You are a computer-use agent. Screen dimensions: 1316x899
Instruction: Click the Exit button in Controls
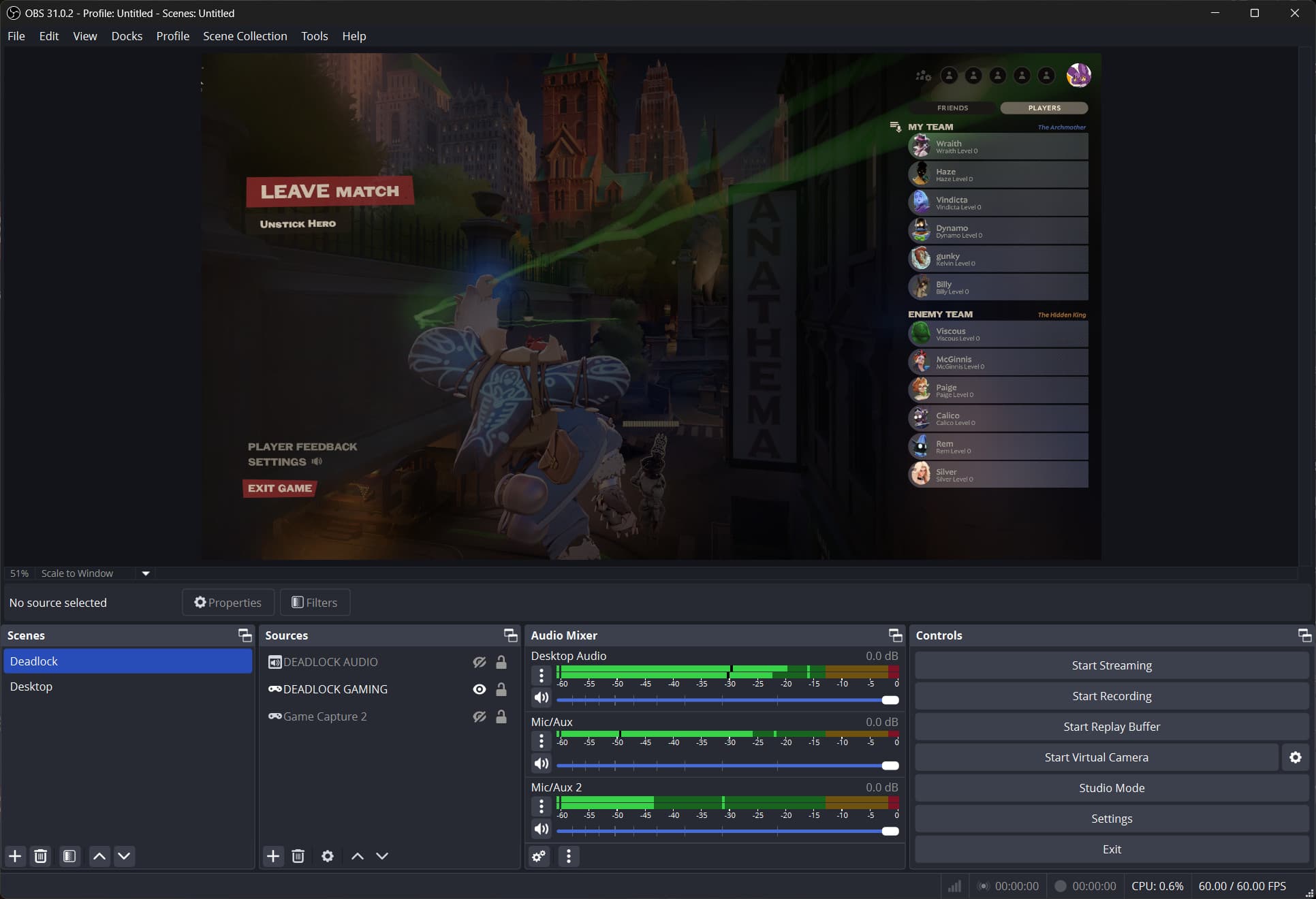pos(1112,849)
